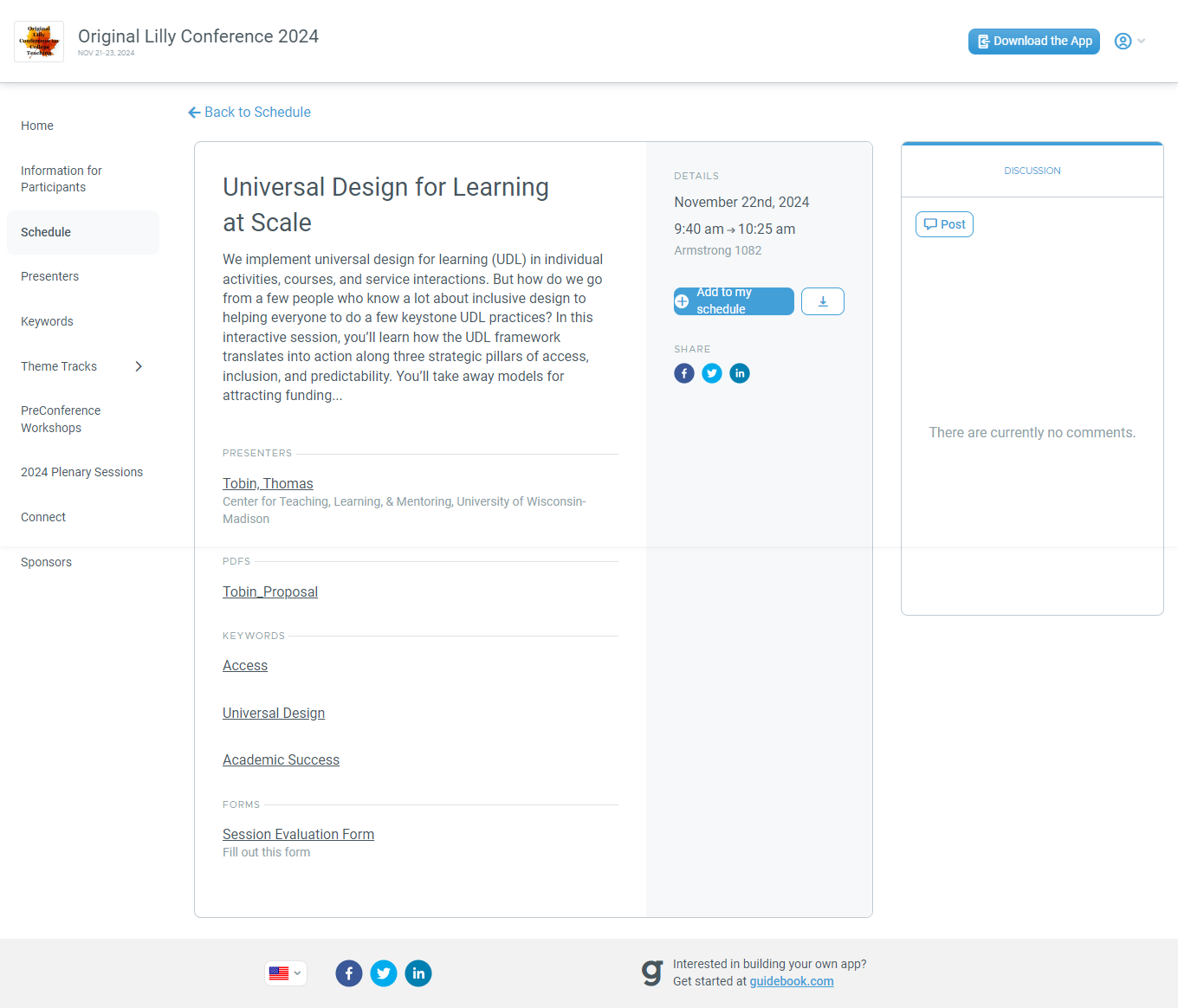Image resolution: width=1178 pixels, height=1008 pixels.
Task: Open Presenters from sidebar menu
Action: click(50, 277)
